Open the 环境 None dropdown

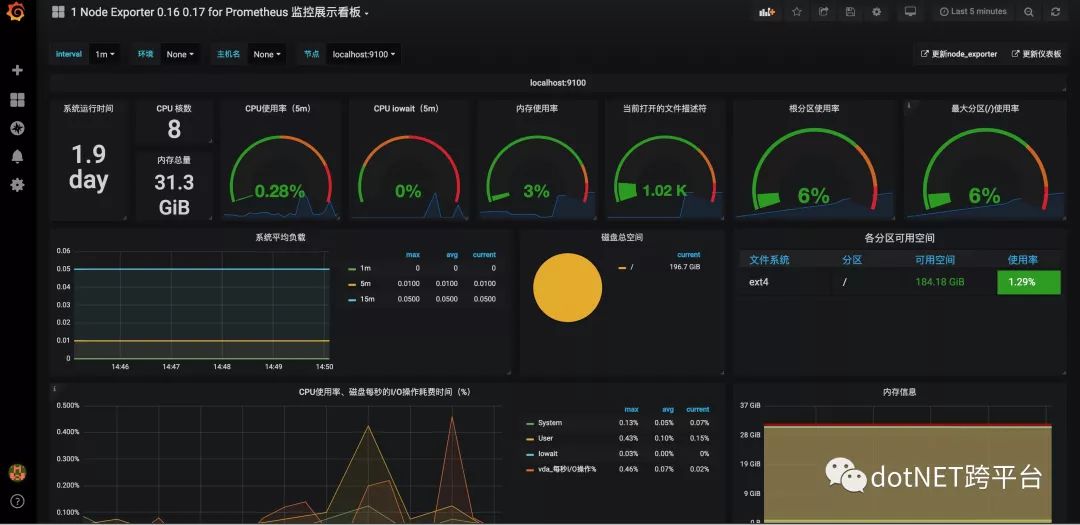pyautogui.click(x=180, y=54)
